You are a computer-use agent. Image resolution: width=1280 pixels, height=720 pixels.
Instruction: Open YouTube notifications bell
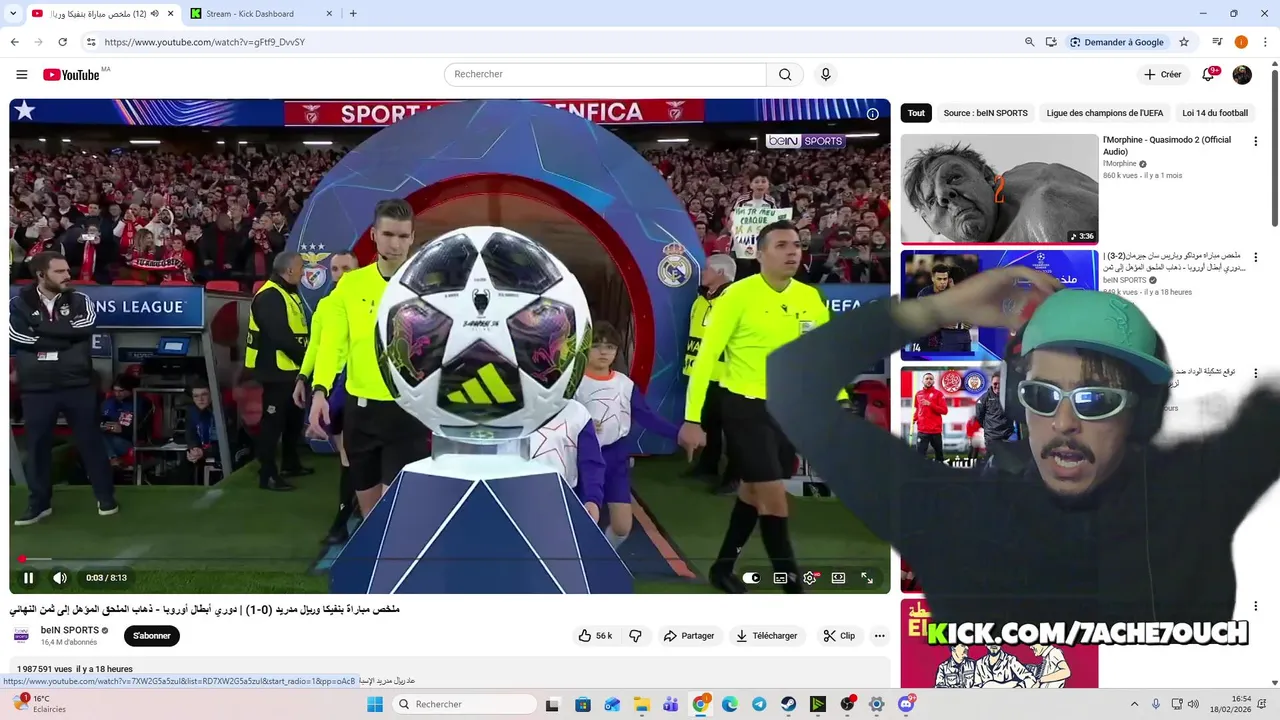[x=1208, y=74]
